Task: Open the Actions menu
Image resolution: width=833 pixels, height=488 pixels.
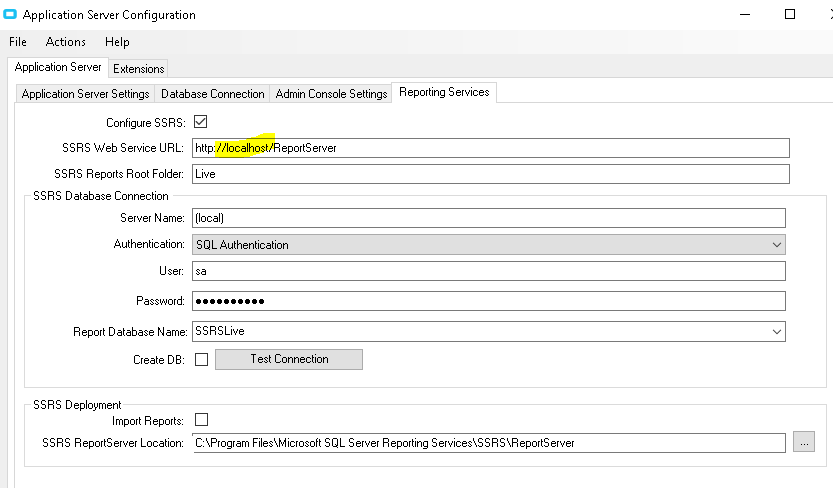Action: pyautogui.click(x=65, y=42)
